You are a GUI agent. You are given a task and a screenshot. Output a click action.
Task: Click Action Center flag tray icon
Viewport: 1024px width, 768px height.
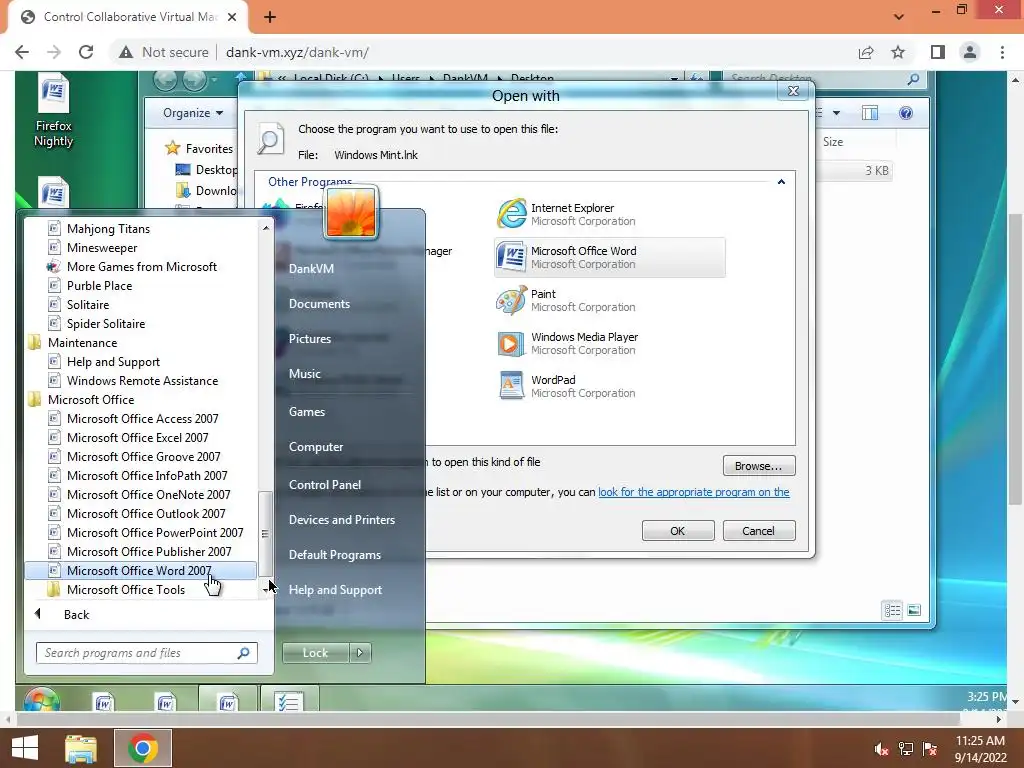pyautogui.click(x=930, y=749)
